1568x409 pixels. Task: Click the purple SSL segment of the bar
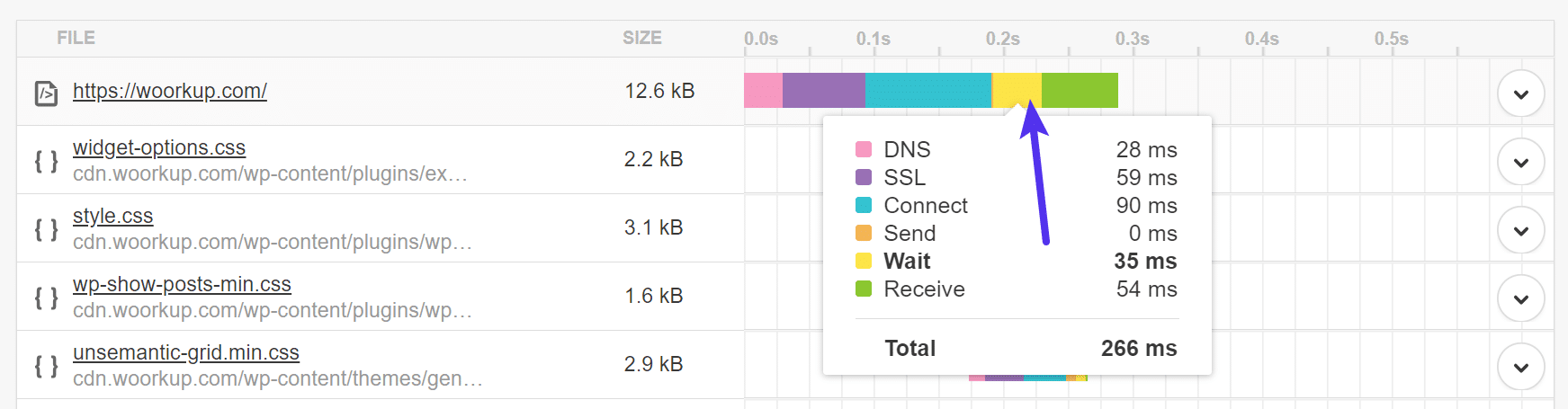(823, 91)
